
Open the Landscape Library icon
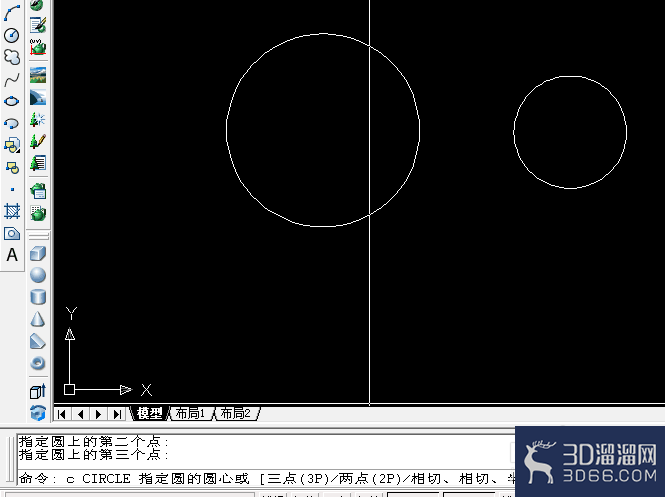point(38,163)
